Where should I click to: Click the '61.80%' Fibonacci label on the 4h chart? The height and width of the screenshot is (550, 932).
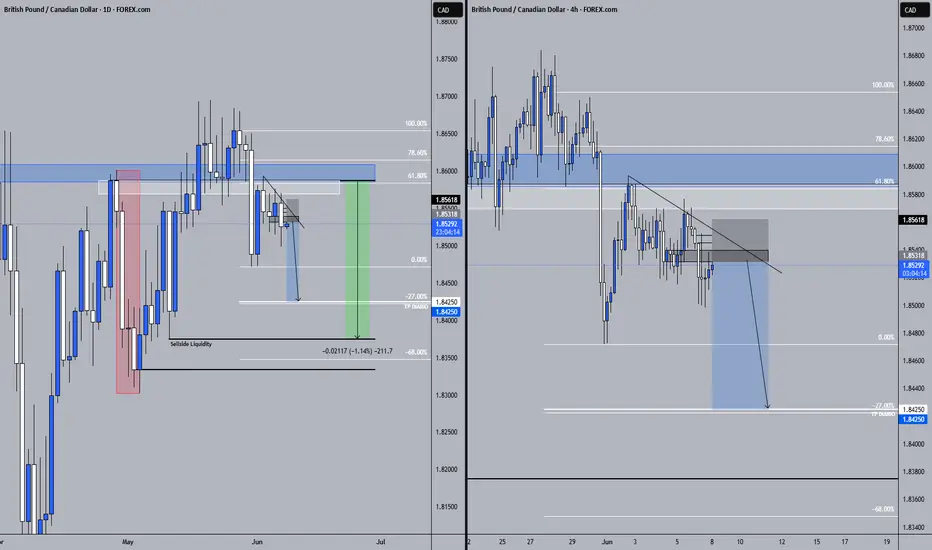click(884, 181)
